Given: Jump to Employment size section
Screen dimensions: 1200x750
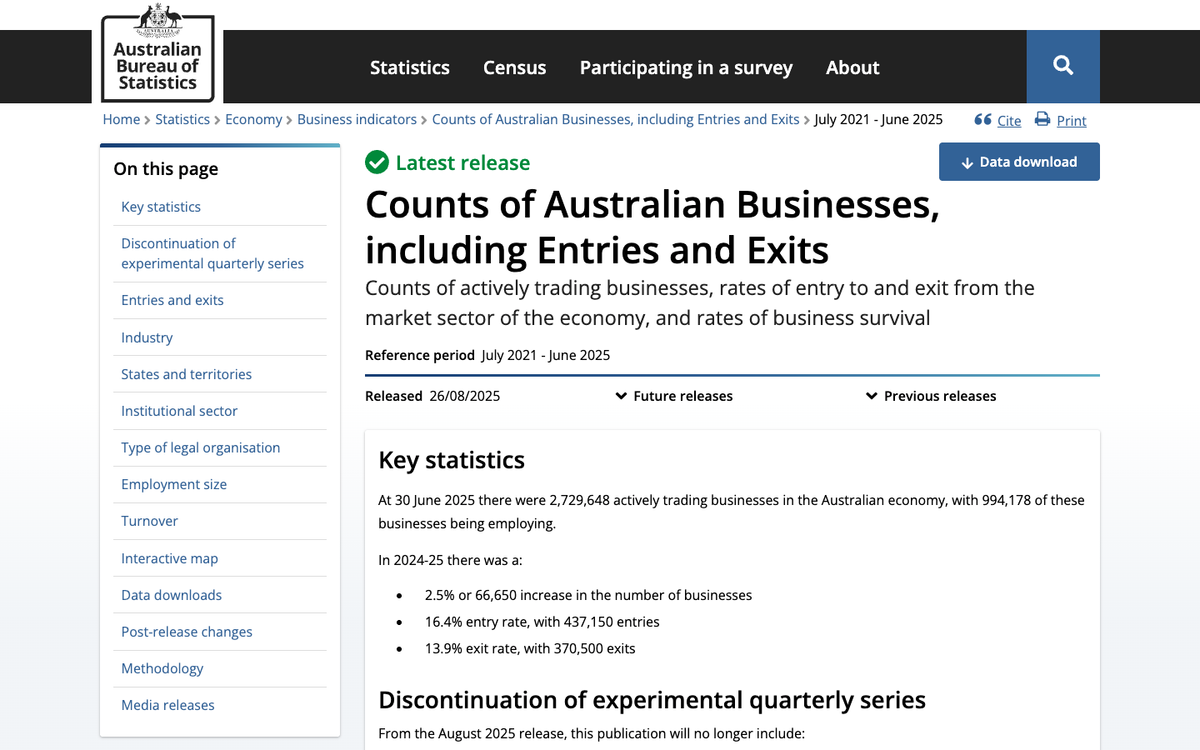Looking at the screenshot, I should point(174,484).
